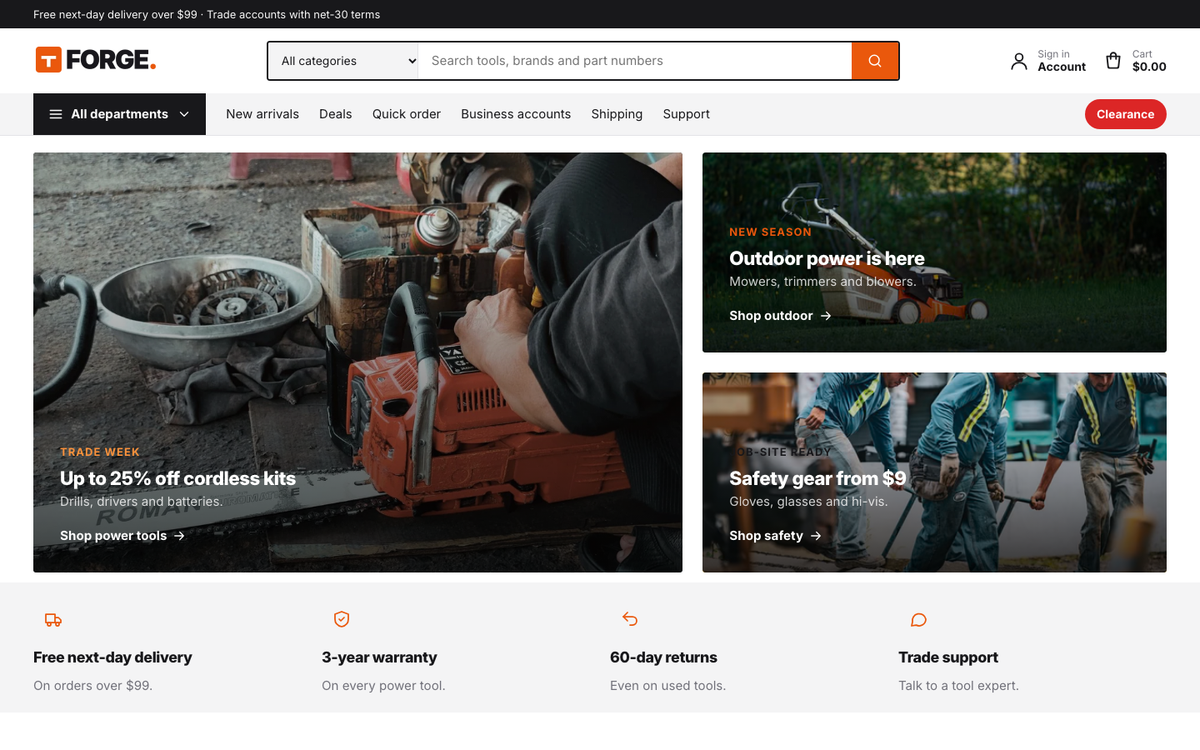Click 'Free next-day delivery' feature title
The height and width of the screenshot is (750, 1200).
click(x=112, y=658)
